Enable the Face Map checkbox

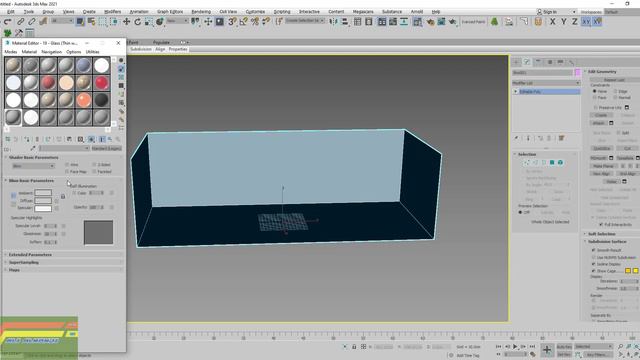pos(67,171)
